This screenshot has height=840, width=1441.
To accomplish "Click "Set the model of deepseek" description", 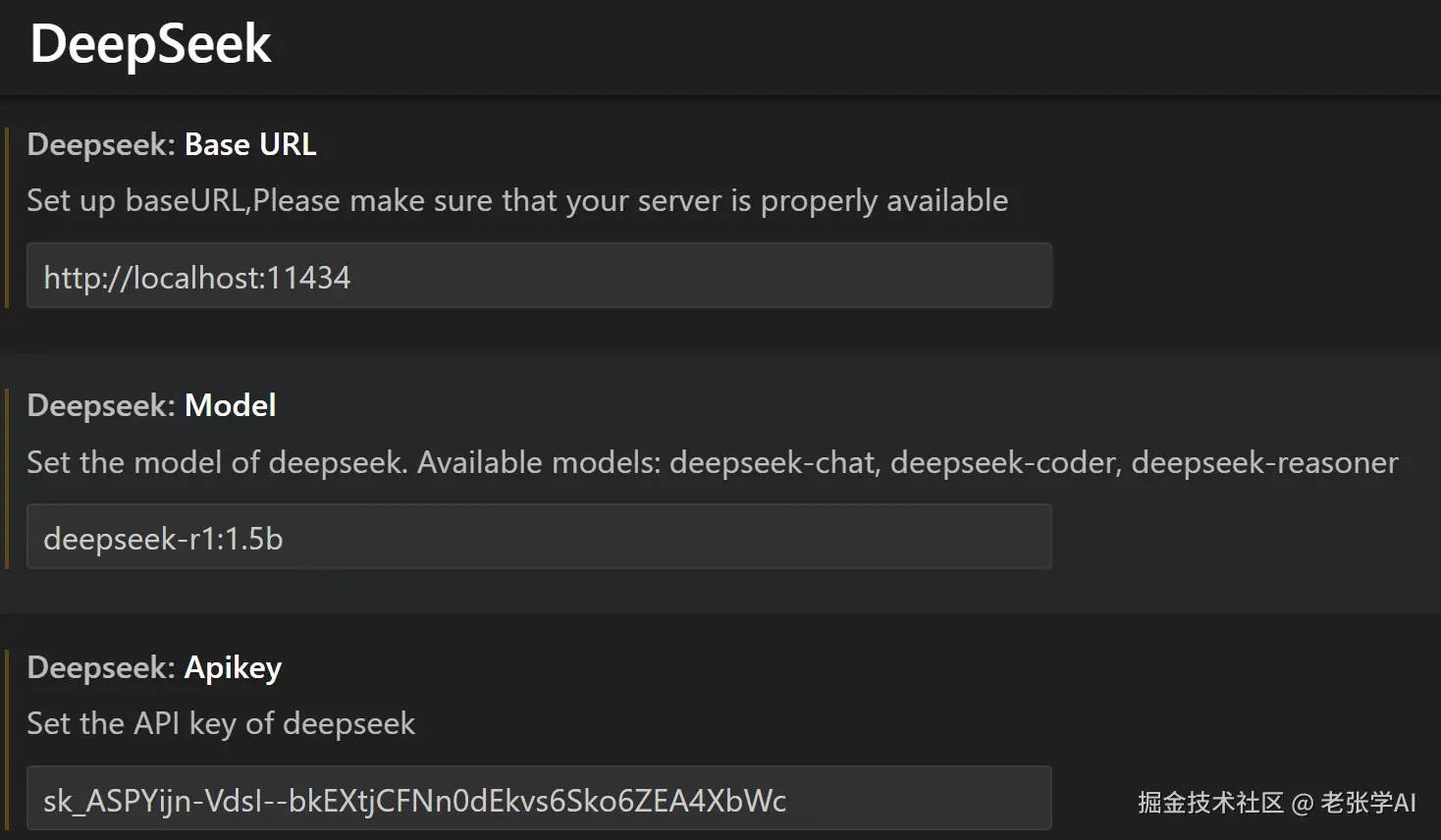I will 216,462.
